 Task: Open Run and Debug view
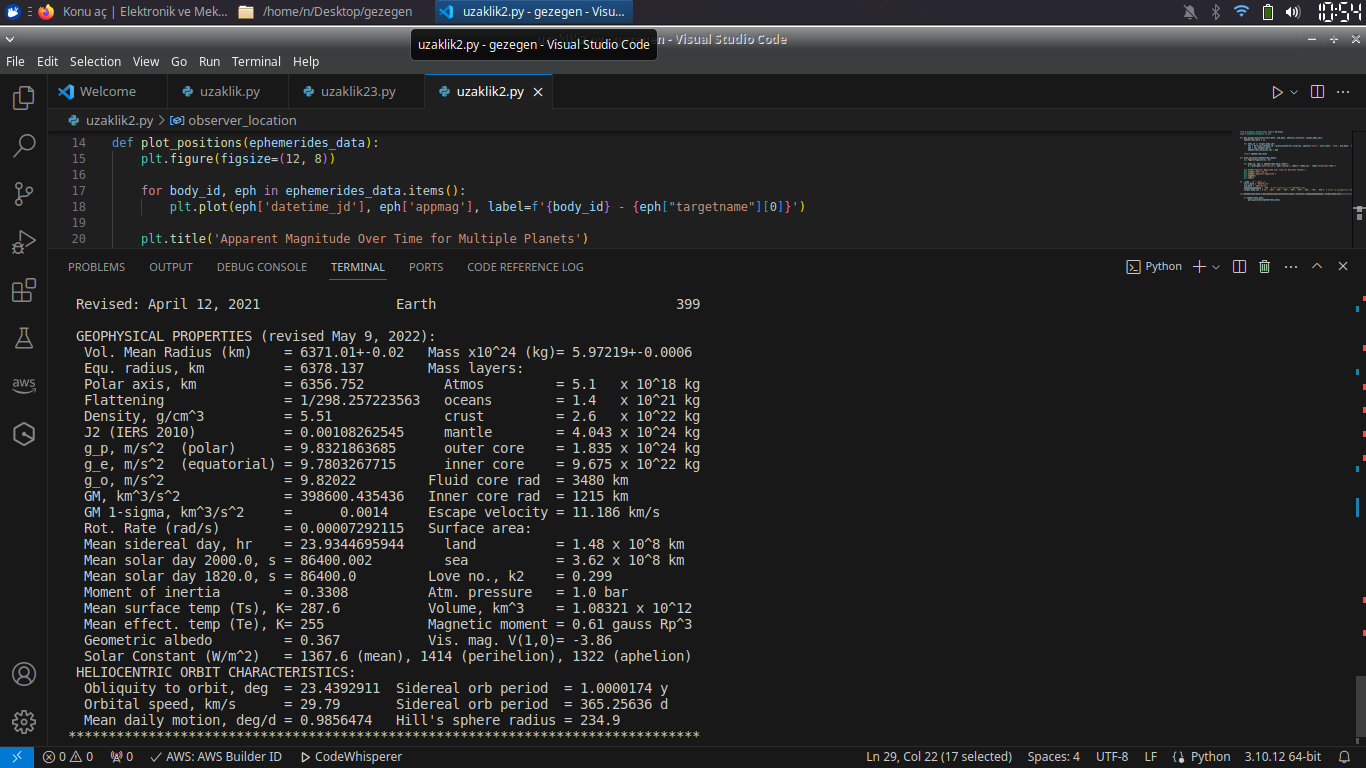pyautogui.click(x=24, y=242)
